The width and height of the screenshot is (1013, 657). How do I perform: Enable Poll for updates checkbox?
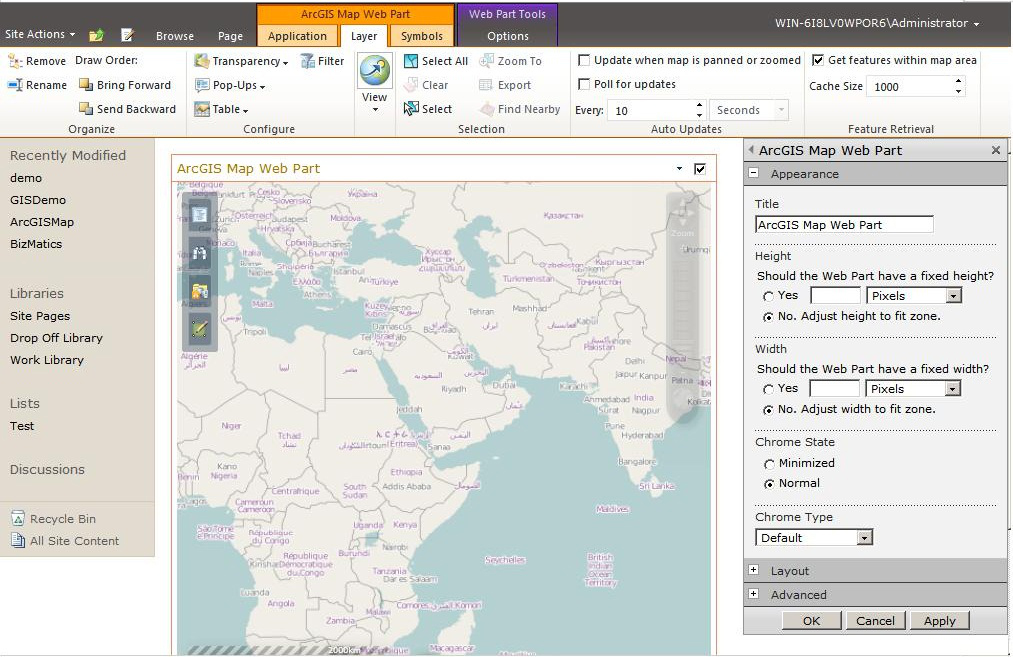tap(584, 84)
